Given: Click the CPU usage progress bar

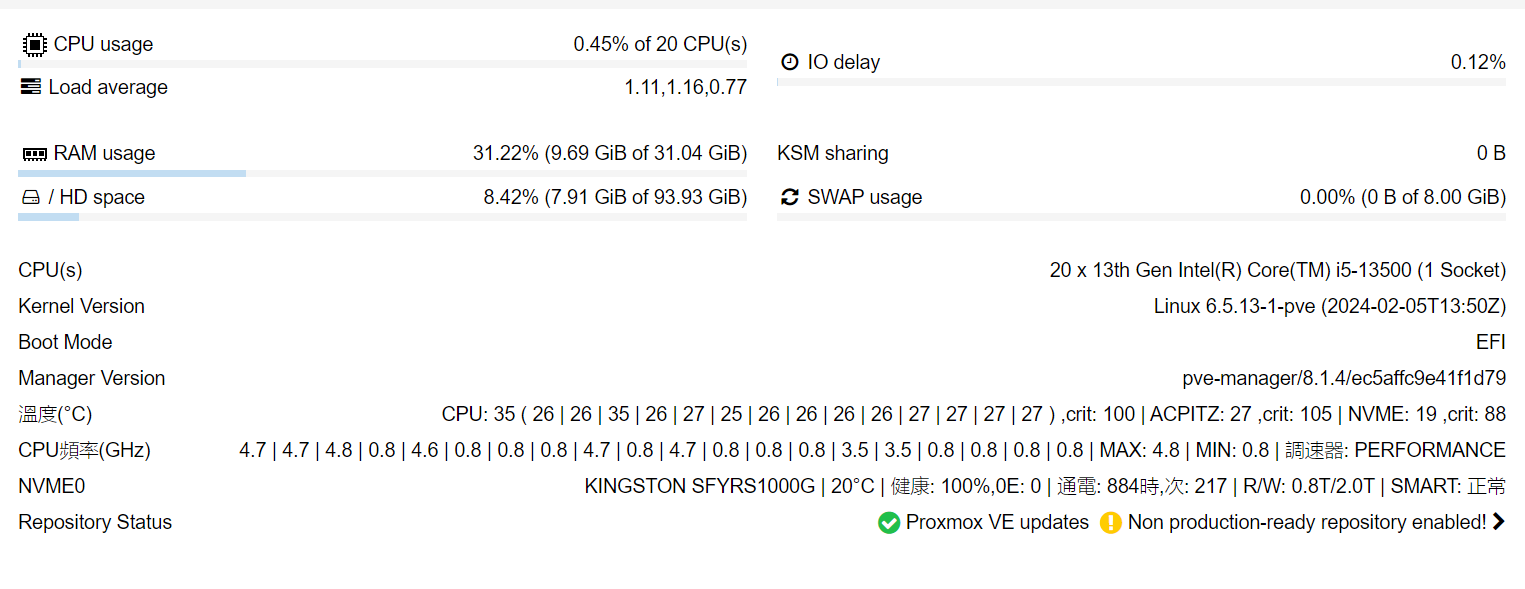Looking at the screenshot, I should click(x=382, y=64).
